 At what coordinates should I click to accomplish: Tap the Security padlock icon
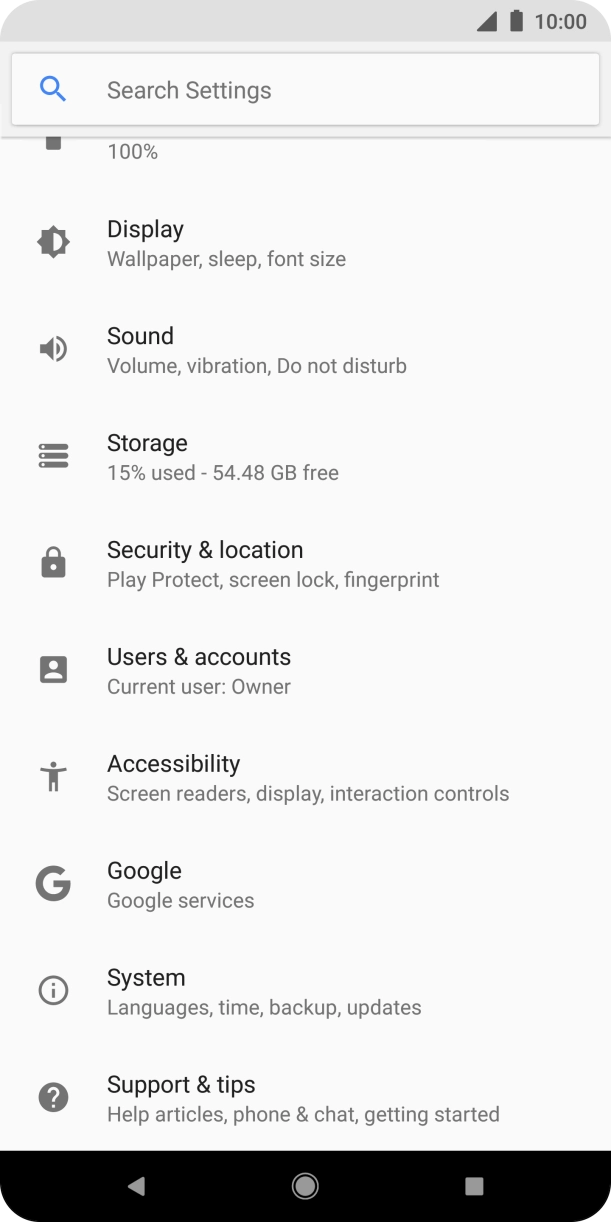click(53, 563)
